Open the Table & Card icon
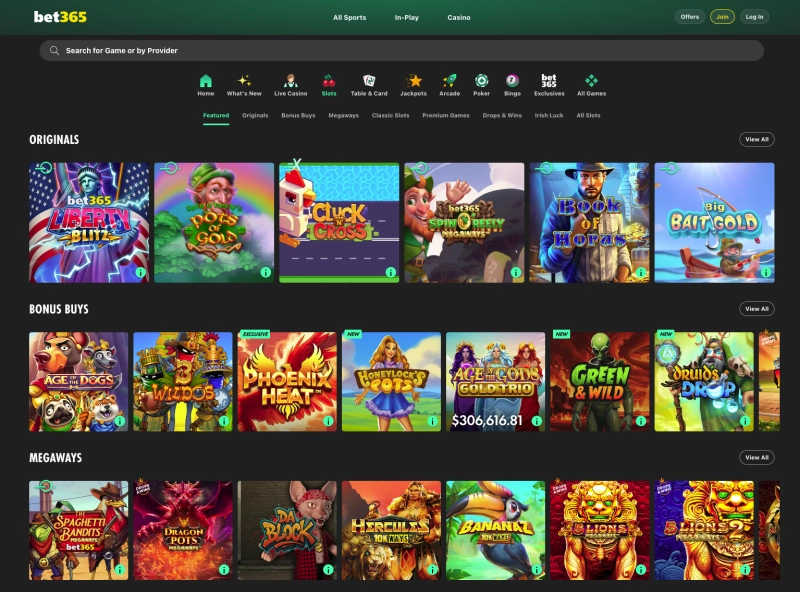The image size is (800, 592). [369, 81]
